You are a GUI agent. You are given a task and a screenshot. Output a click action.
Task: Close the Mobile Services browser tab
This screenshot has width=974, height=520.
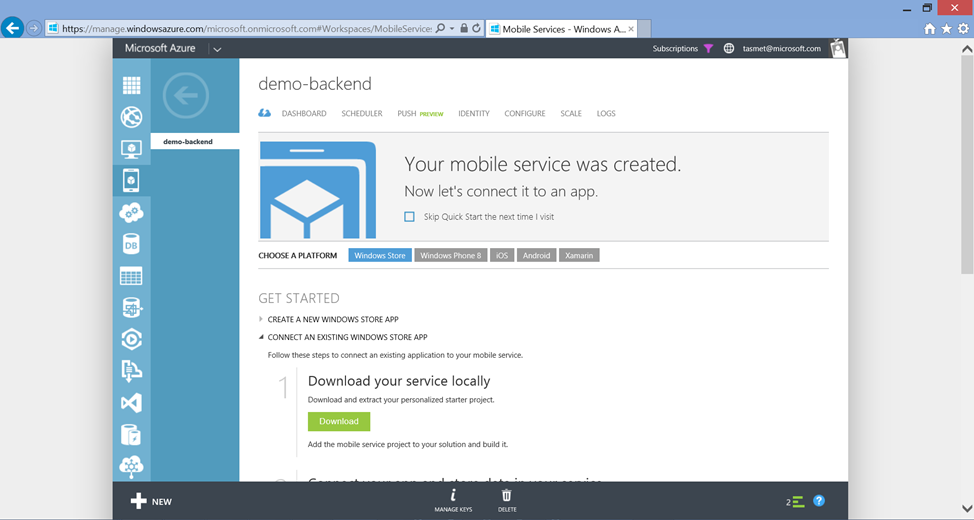[631, 29]
